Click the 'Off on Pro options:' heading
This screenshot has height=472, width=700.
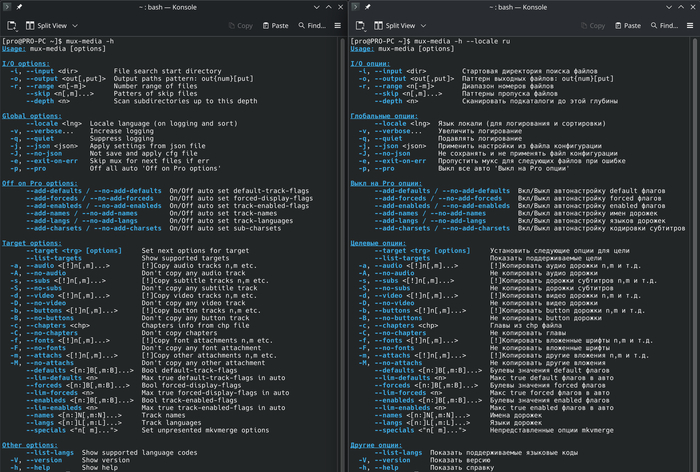40,184
